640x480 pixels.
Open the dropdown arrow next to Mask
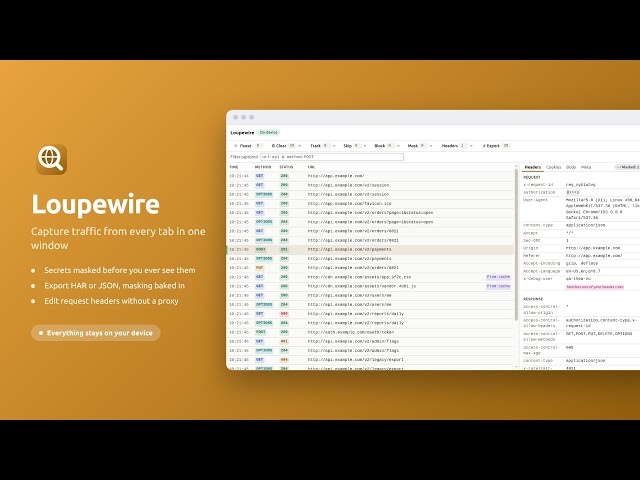click(431, 146)
